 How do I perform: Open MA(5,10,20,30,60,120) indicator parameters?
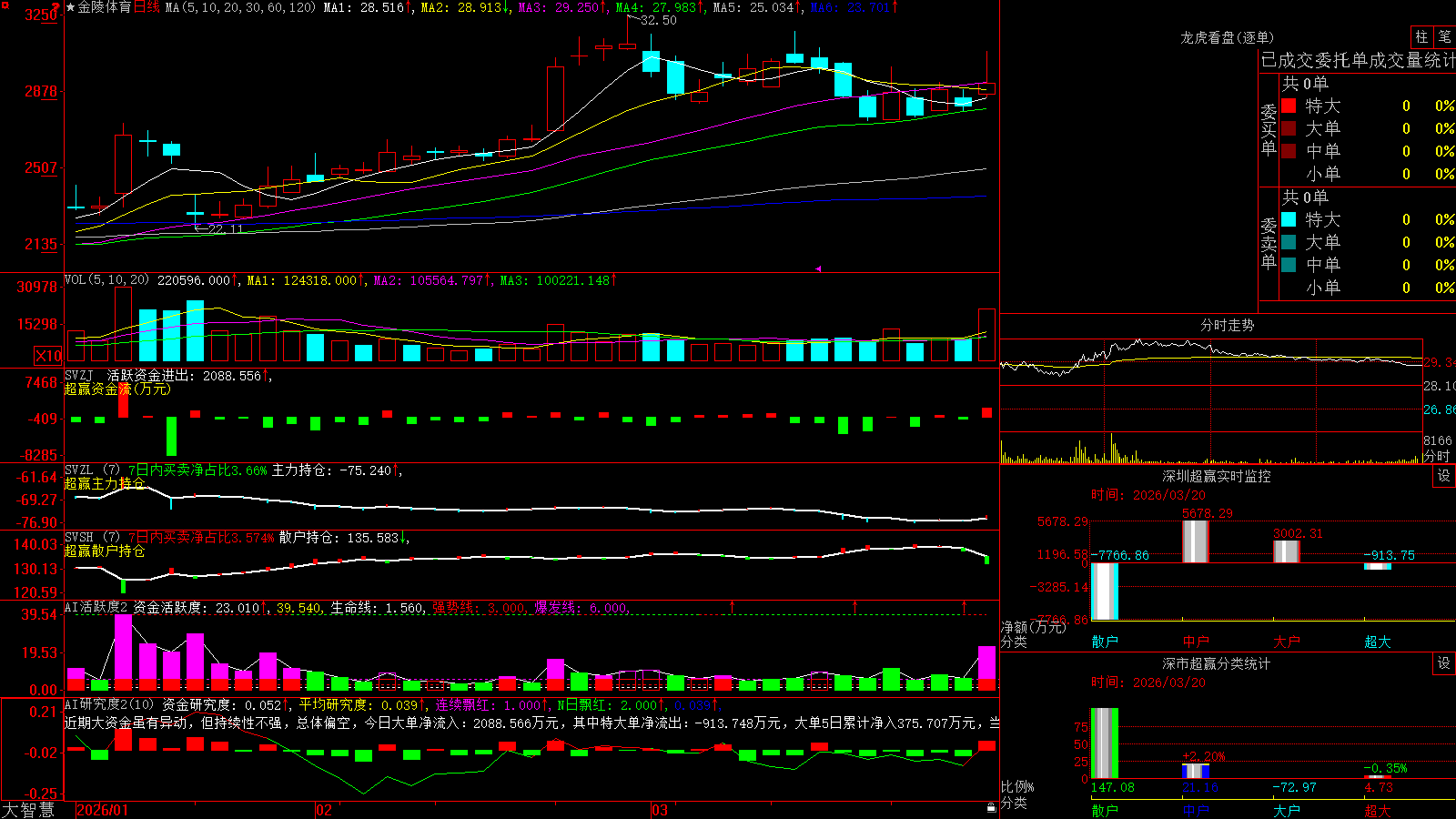(240, 7)
